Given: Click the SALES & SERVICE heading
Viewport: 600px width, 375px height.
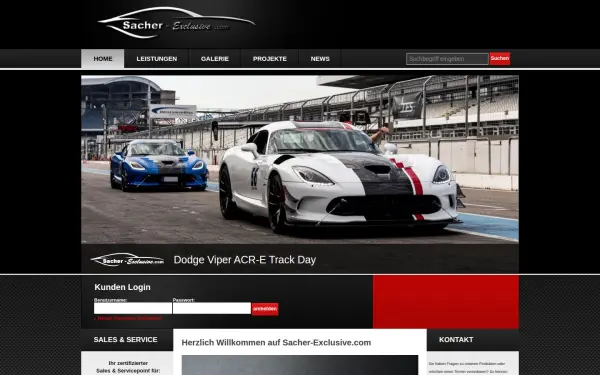Looking at the screenshot, I should [126, 340].
